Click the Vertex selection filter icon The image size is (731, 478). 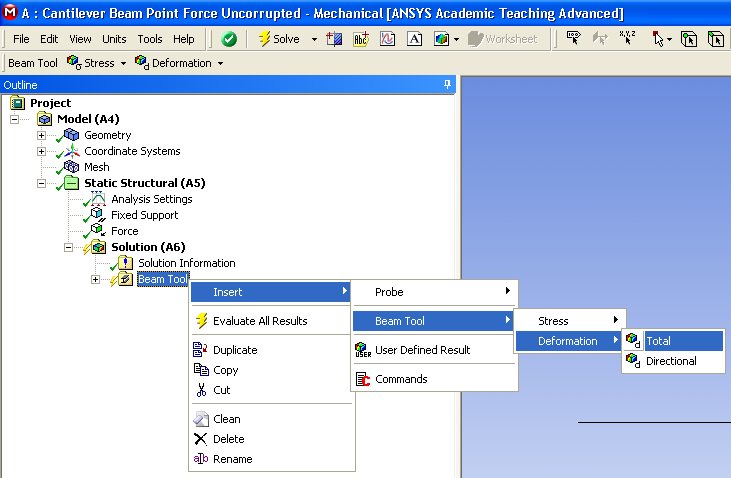(688, 39)
